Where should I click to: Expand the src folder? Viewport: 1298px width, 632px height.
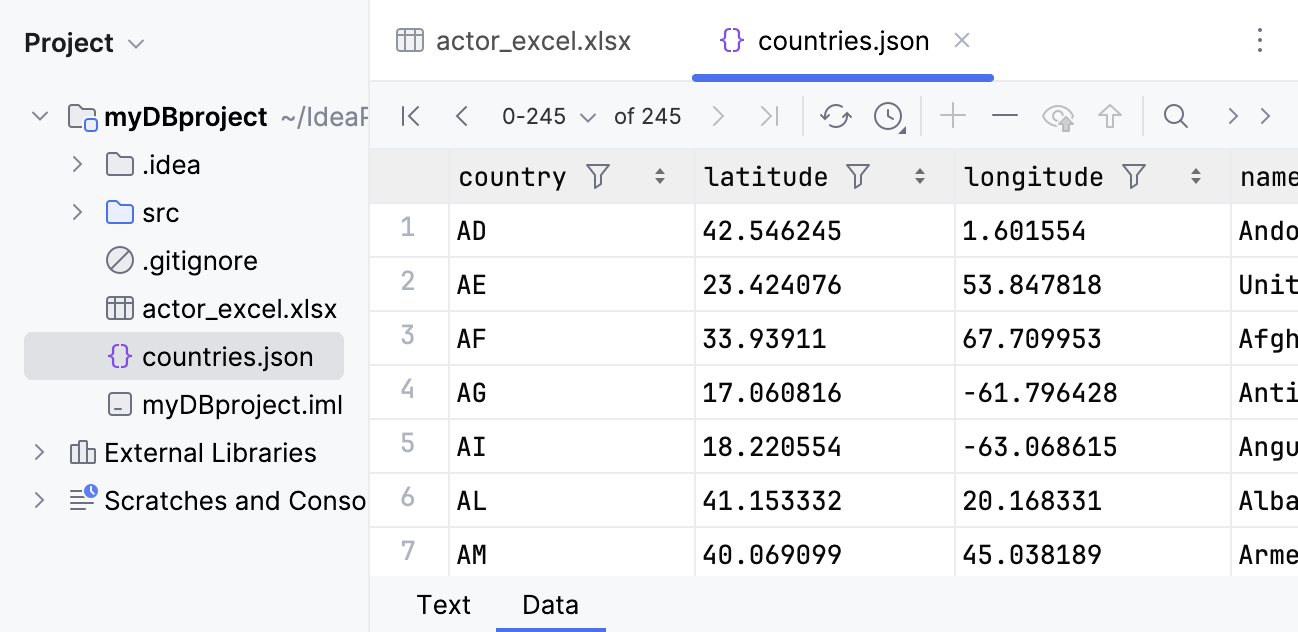pos(78,212)
